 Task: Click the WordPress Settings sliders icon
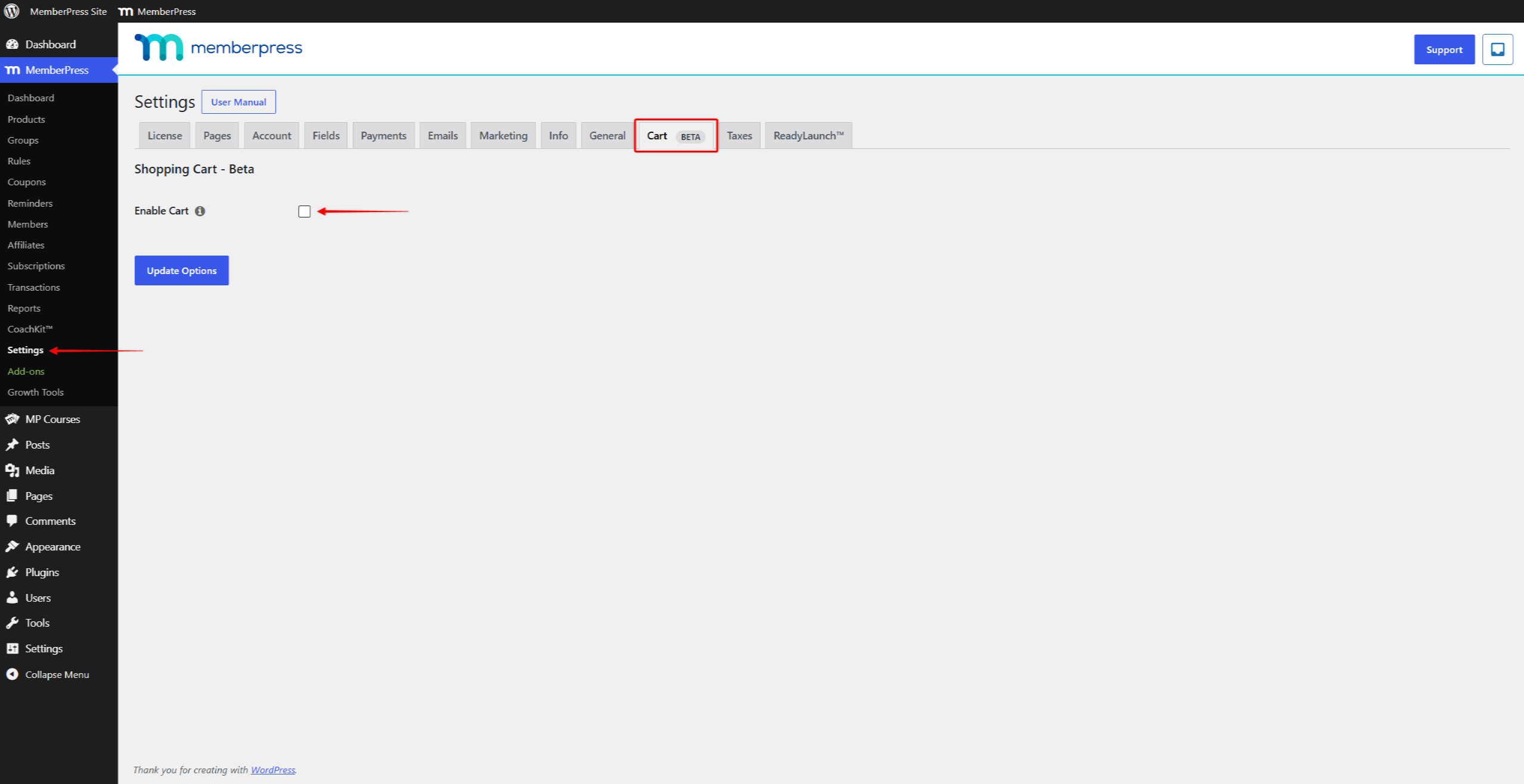12,648
